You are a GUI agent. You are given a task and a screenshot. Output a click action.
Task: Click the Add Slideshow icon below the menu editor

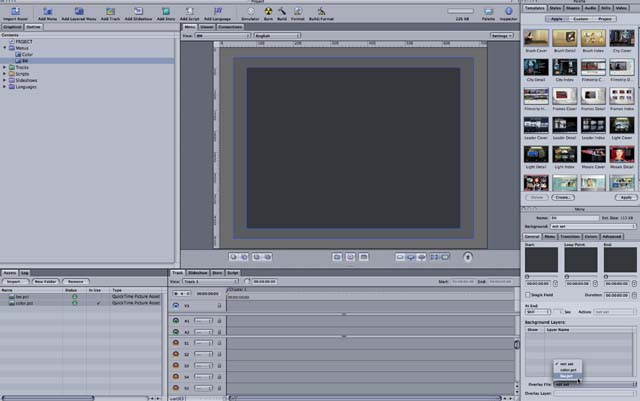tap(350, 257)
